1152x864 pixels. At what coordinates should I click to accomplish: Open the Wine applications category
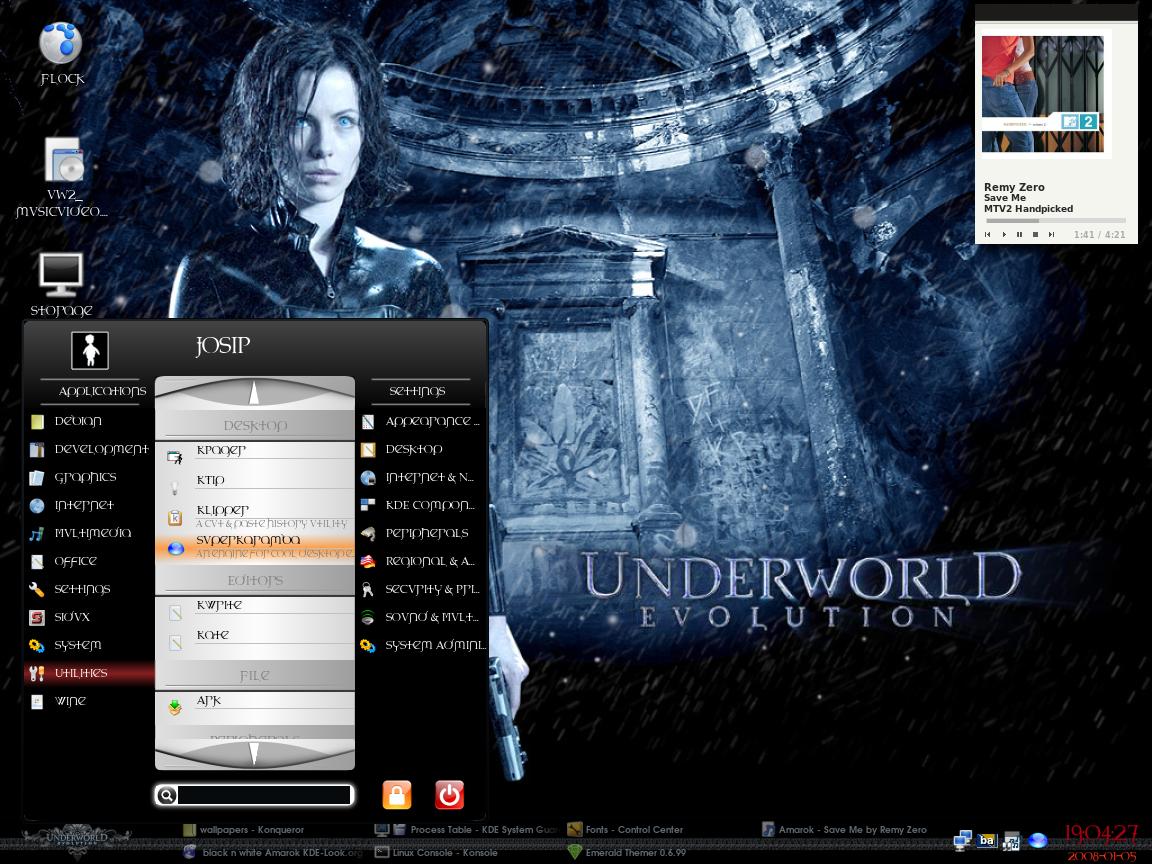[x=89, y=700]
